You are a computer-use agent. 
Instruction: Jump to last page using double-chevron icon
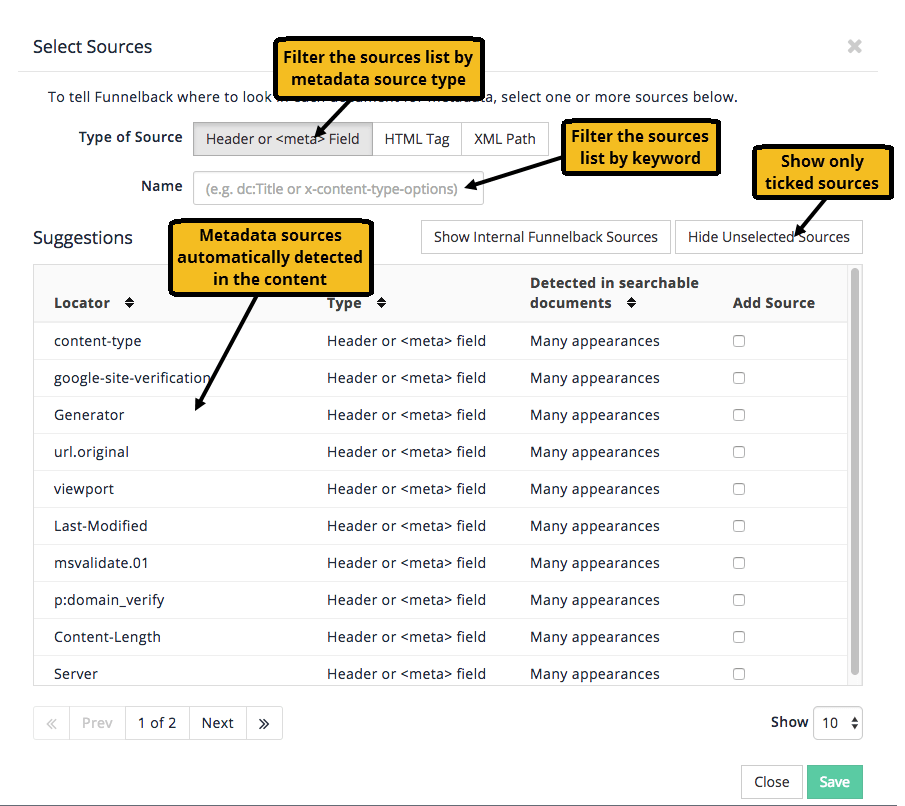(263, 722)
